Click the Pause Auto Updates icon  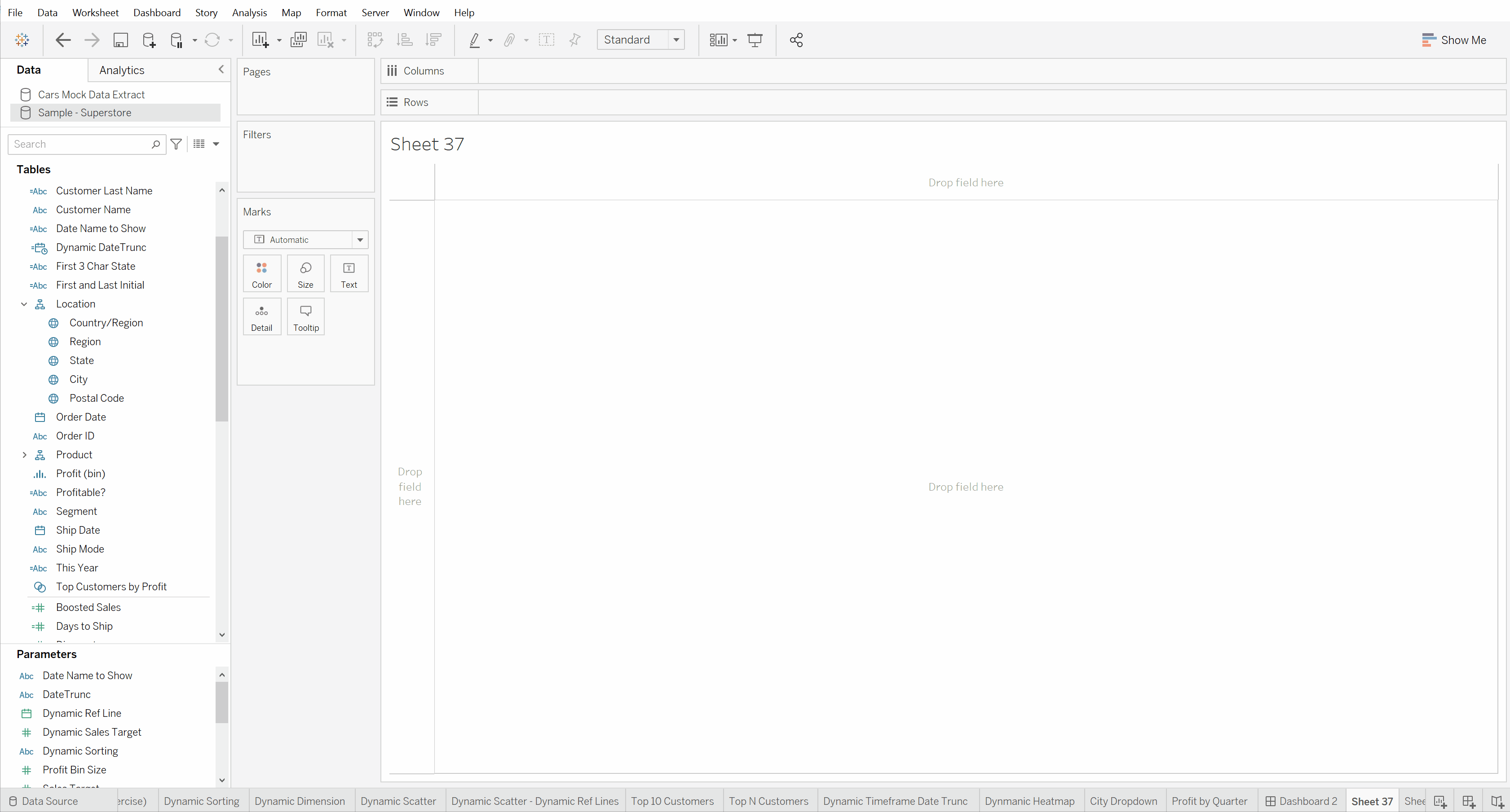coord(177,40)
